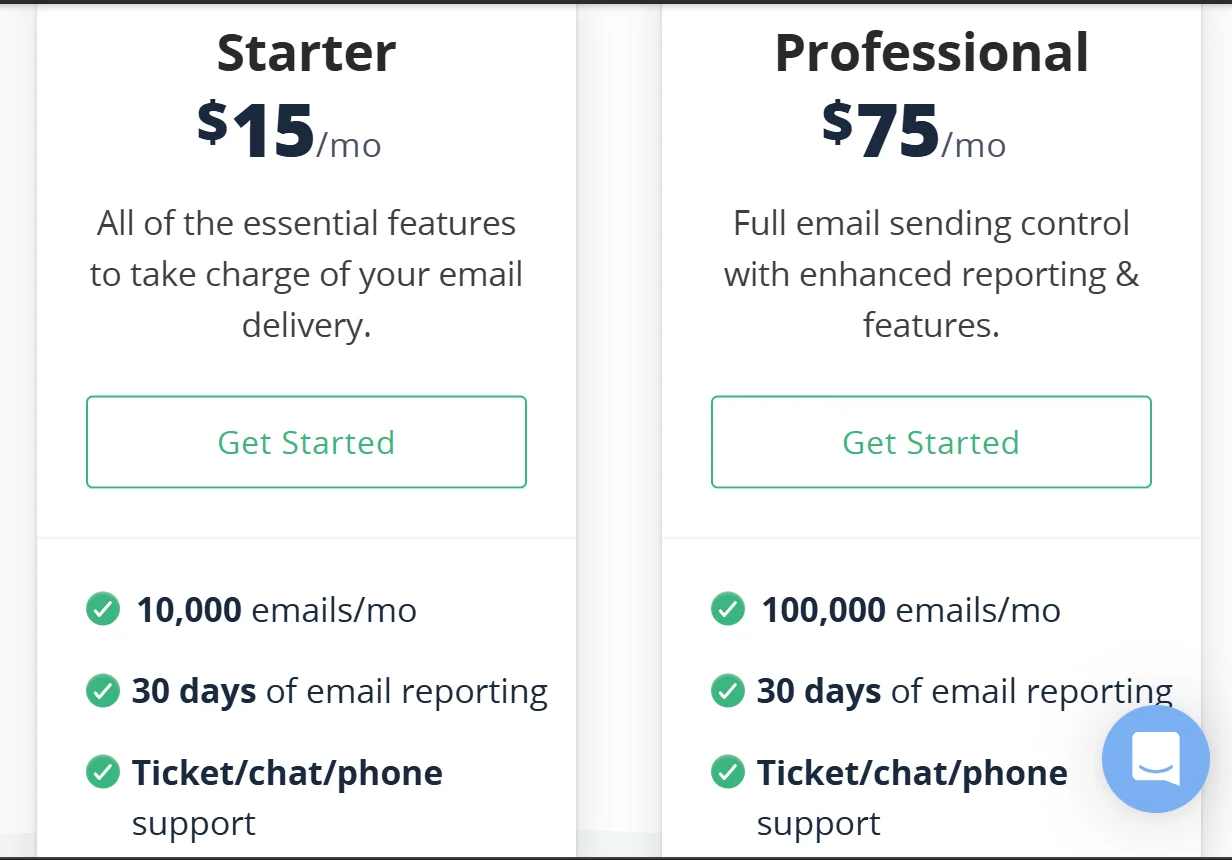Click Professional's 30 days of email reporting text

(x=964, y=692)
